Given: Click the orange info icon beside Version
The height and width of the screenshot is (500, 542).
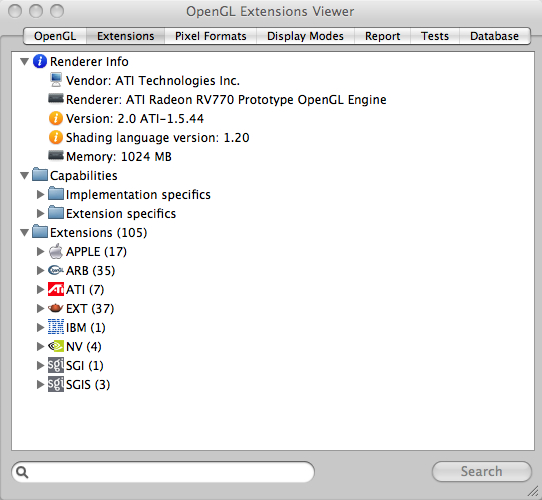Looking at the screenshot, I should coord(56,118).
